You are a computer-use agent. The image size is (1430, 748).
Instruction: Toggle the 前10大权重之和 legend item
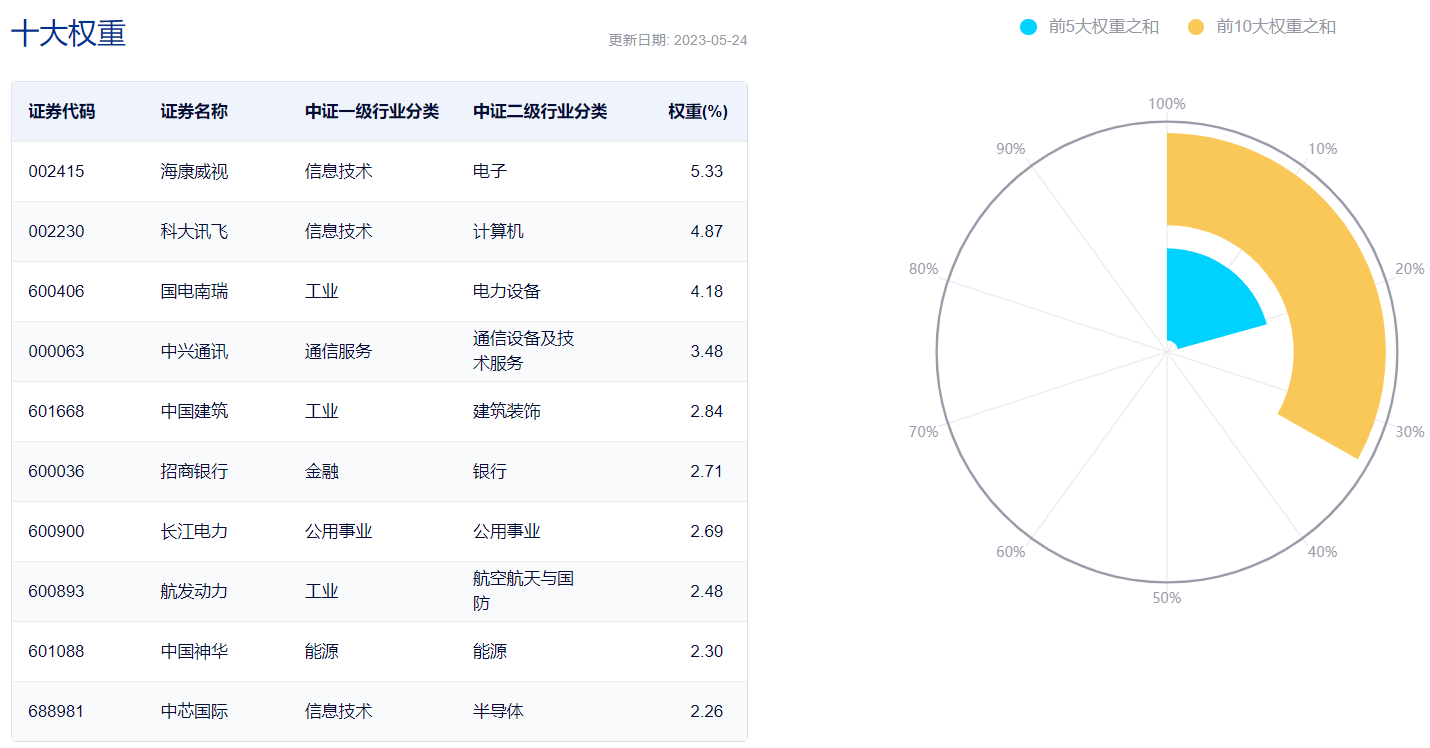tap(1262, 27)
